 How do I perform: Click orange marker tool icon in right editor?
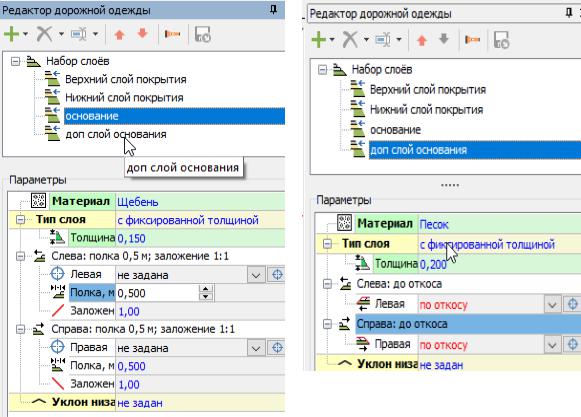(x=472, y=39)
